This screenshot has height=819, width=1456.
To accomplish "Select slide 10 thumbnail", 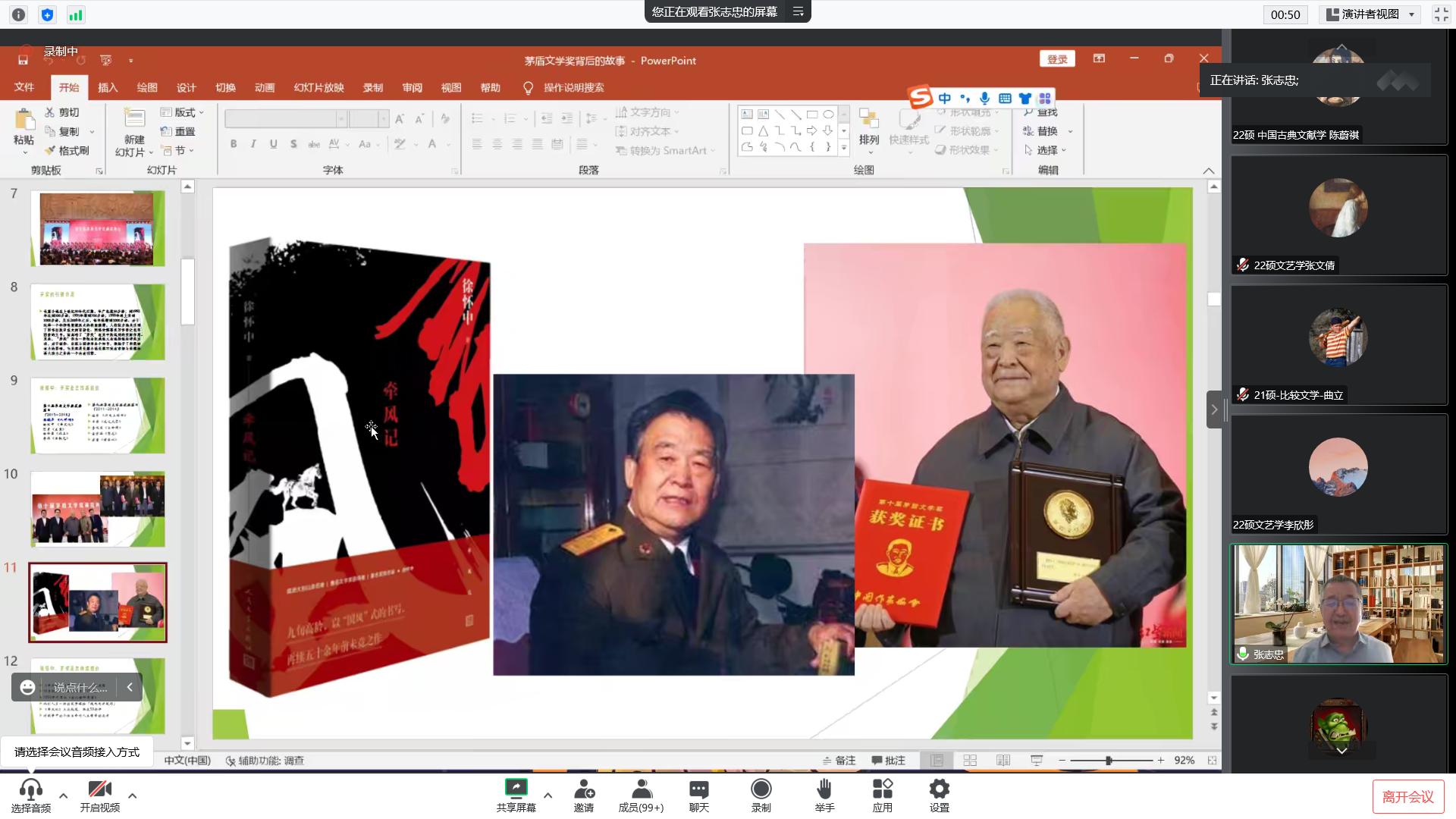I will 98,509.
